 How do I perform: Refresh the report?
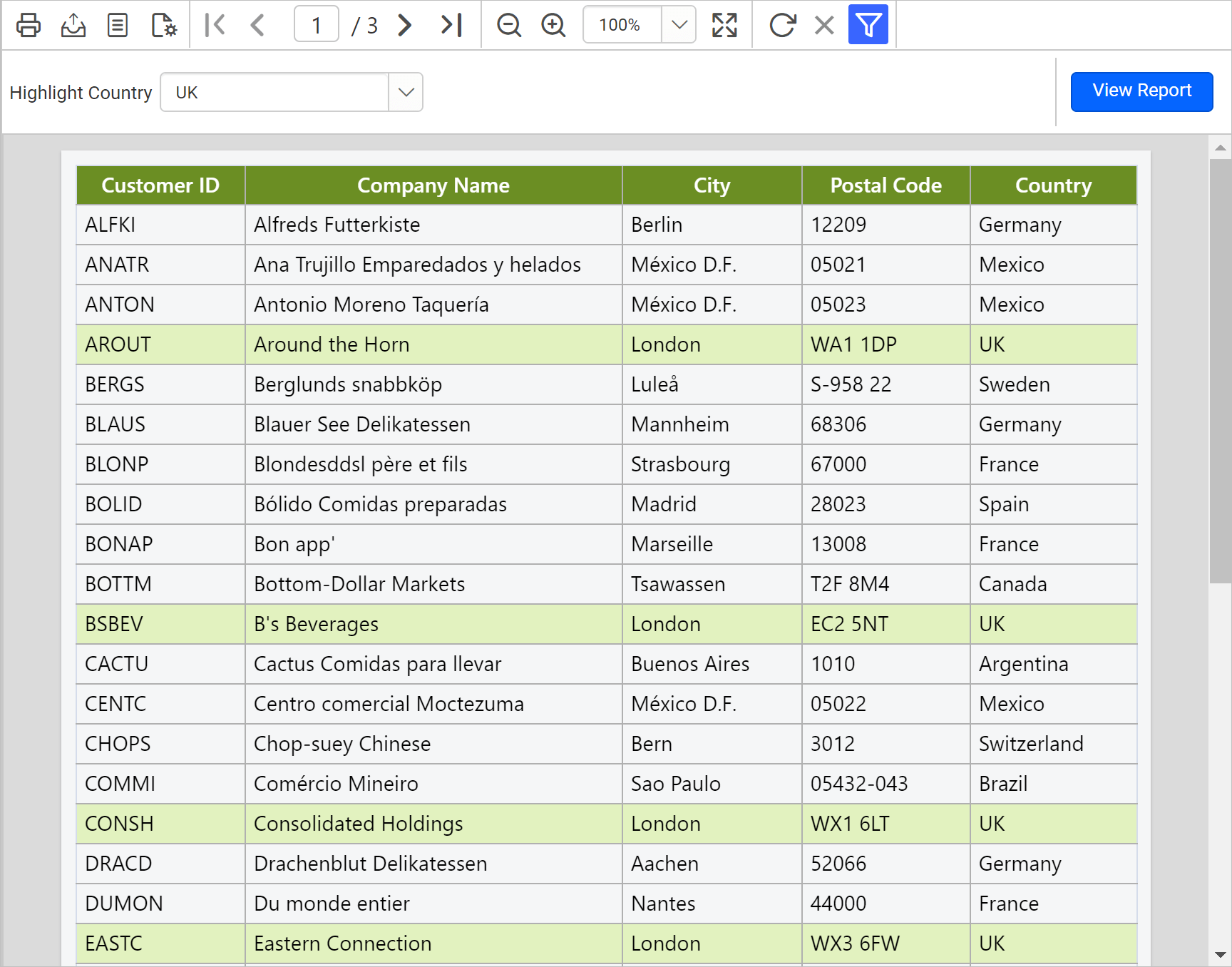coord(782,25)
